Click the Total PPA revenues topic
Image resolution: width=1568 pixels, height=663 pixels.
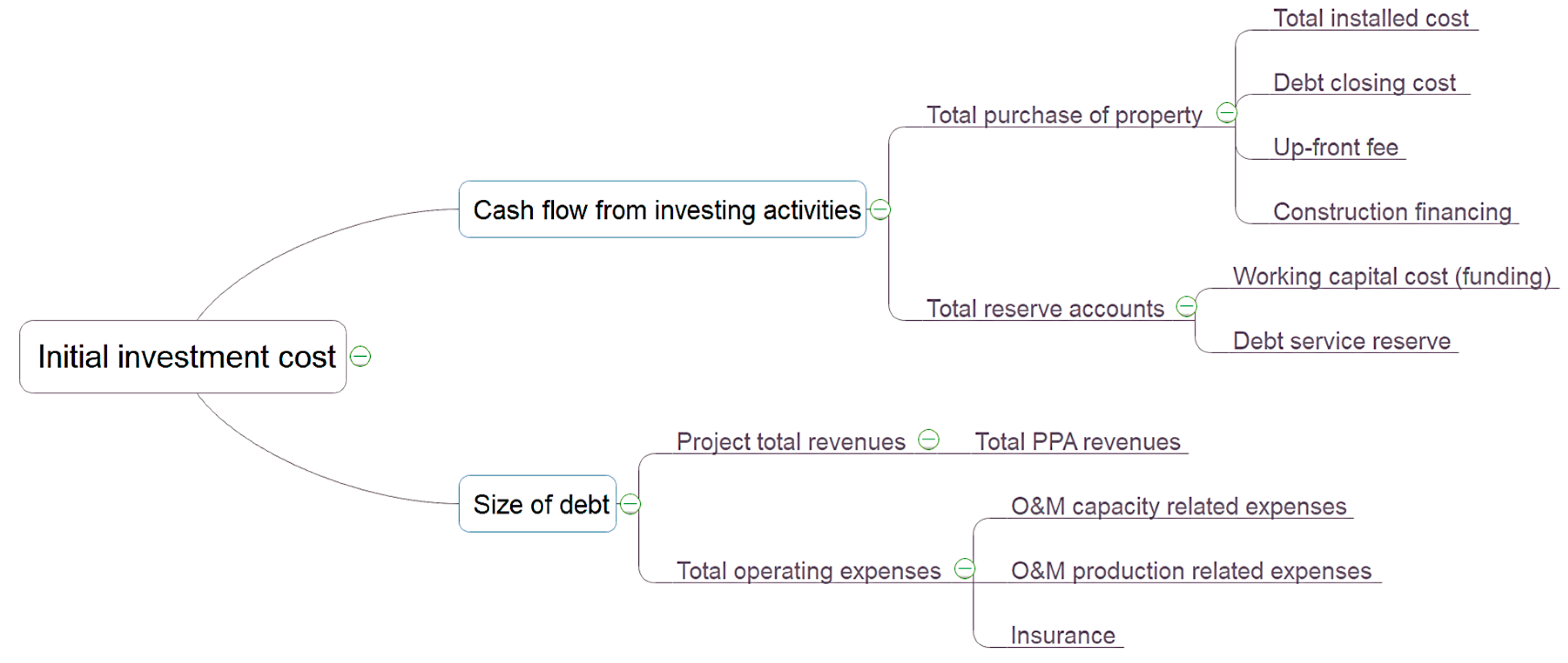(1077, 442)
